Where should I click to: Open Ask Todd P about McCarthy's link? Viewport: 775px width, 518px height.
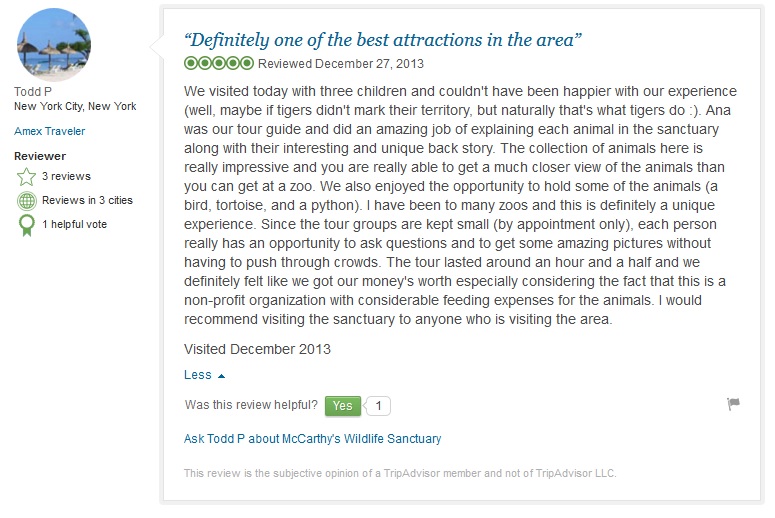pyautogui.click(x=312, y=439)
